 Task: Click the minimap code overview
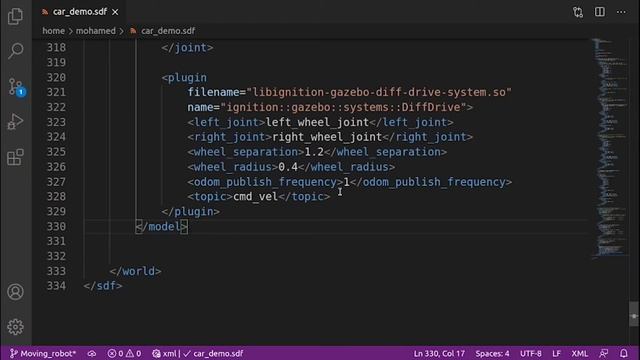tap(609, 148)
